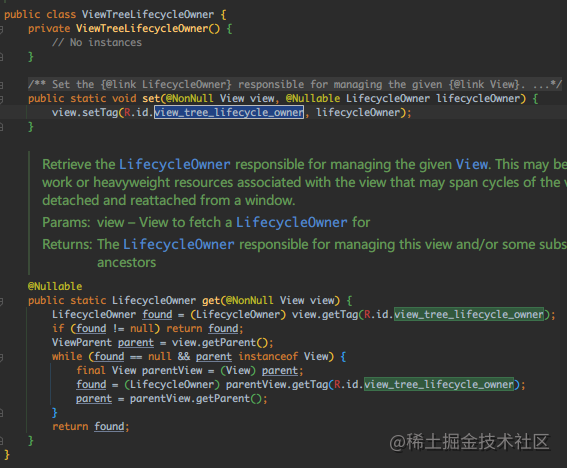Click the 'found' variable in 'LifecycleOwner found ='
This screenshot has height=468, width=567.
pyautogui.click(x=157, y=315)
